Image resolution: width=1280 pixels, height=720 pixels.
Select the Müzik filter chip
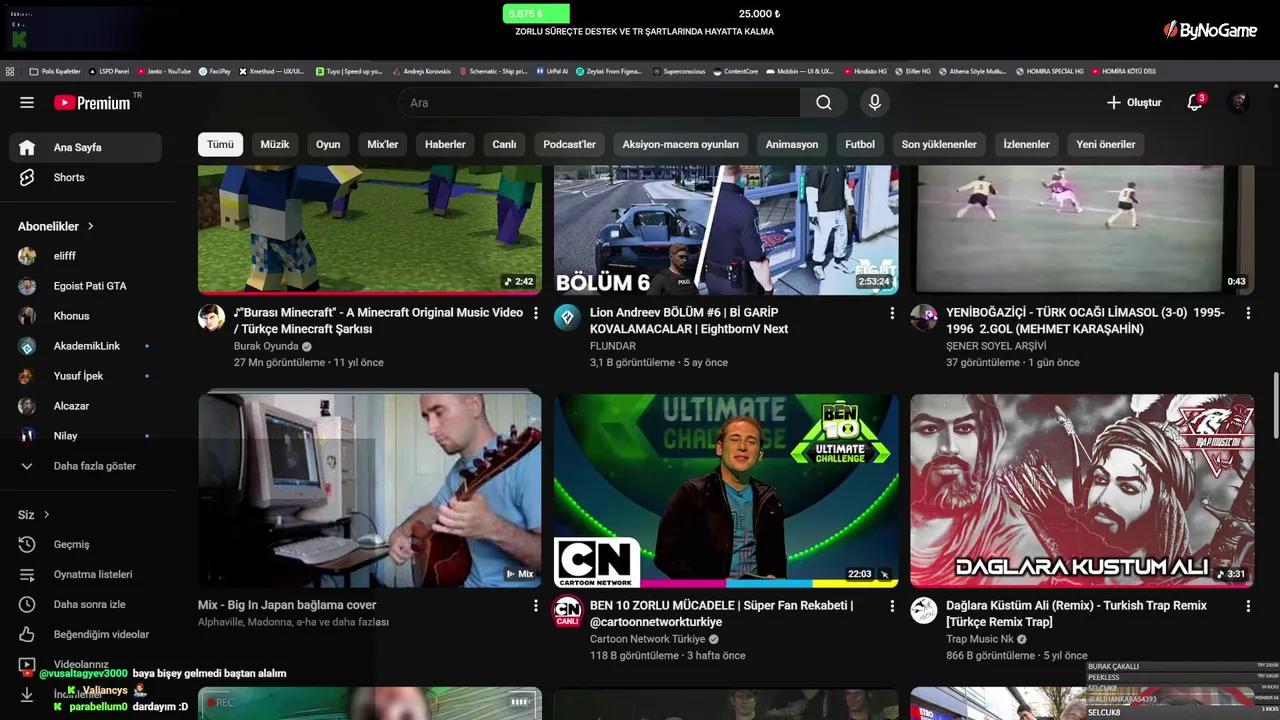coord(275,144)
